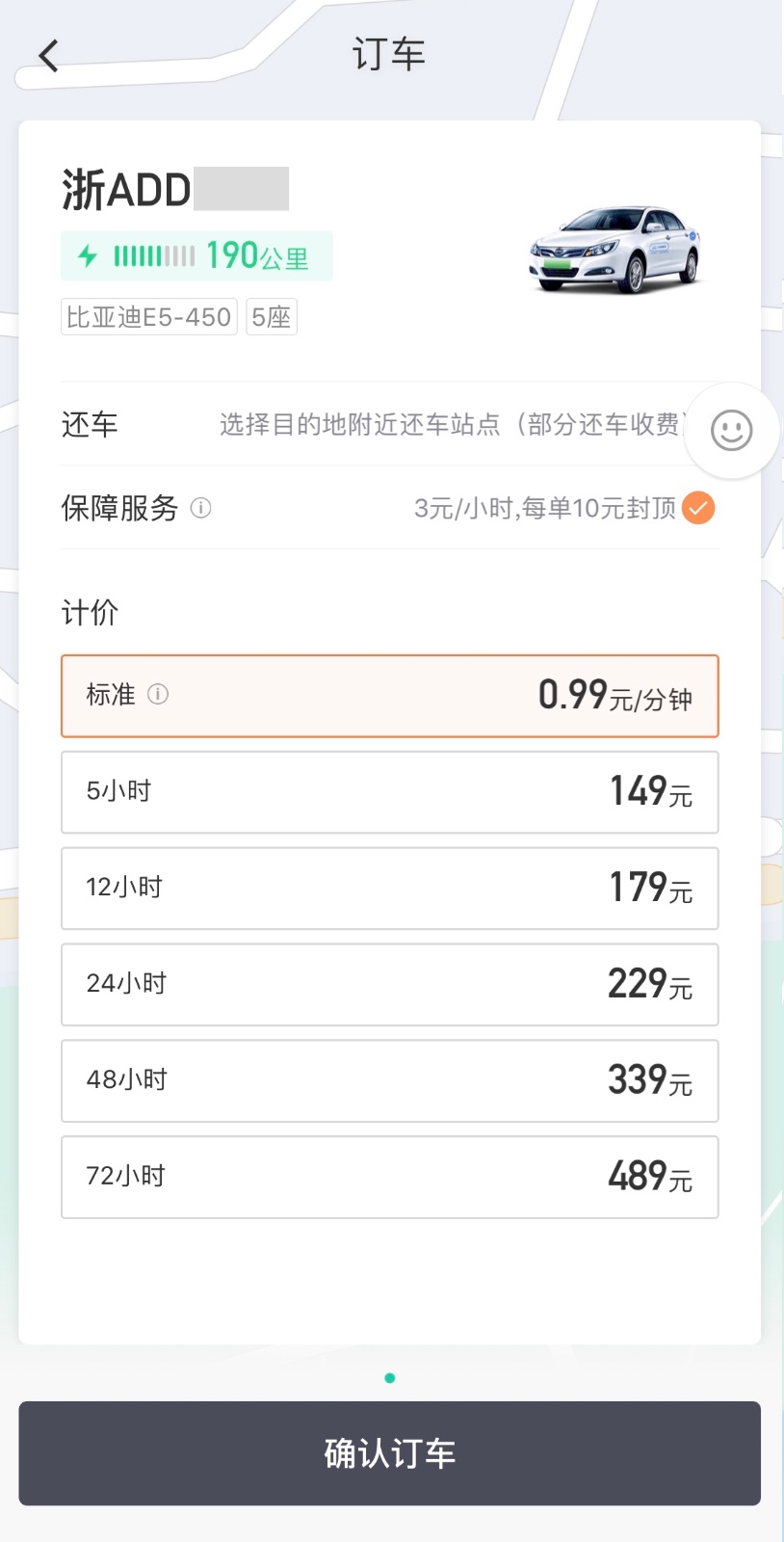784x1542 pixels.
Task: Disable the 保障服务 insurance checkmark toggle
Action: [x=697, y=508]
